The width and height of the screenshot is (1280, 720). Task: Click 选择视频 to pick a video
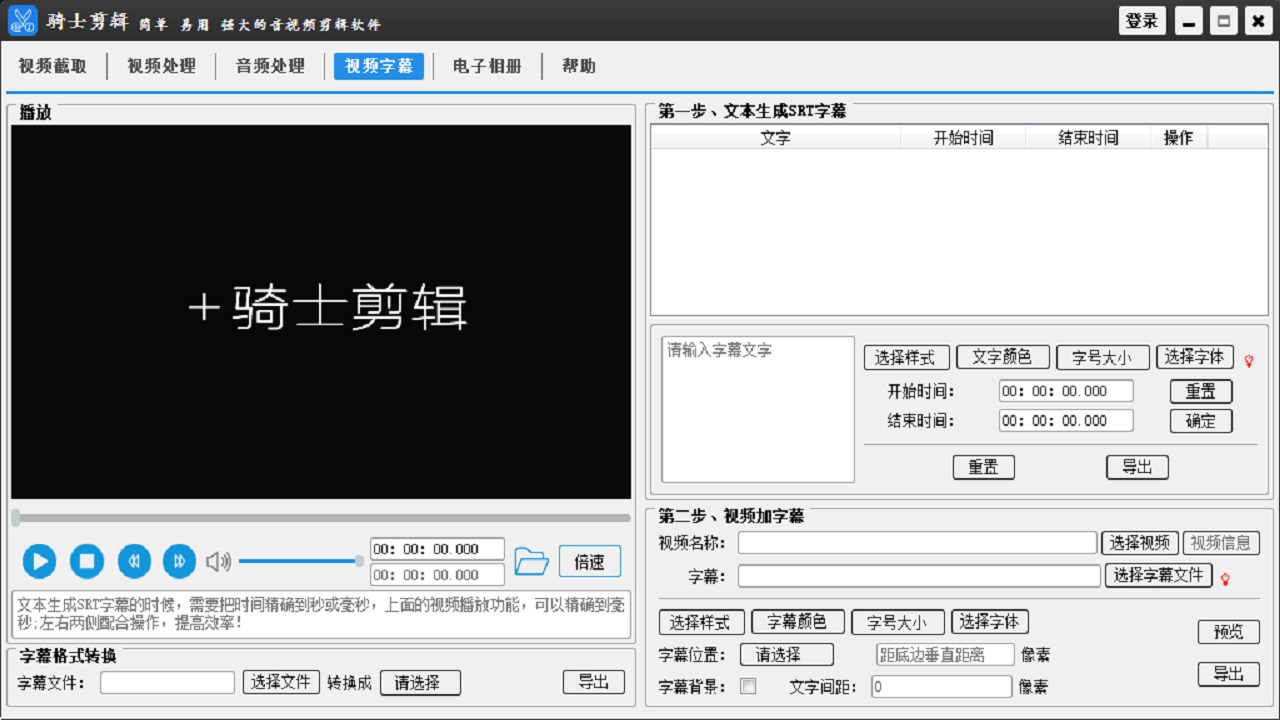click(1141, 542)
